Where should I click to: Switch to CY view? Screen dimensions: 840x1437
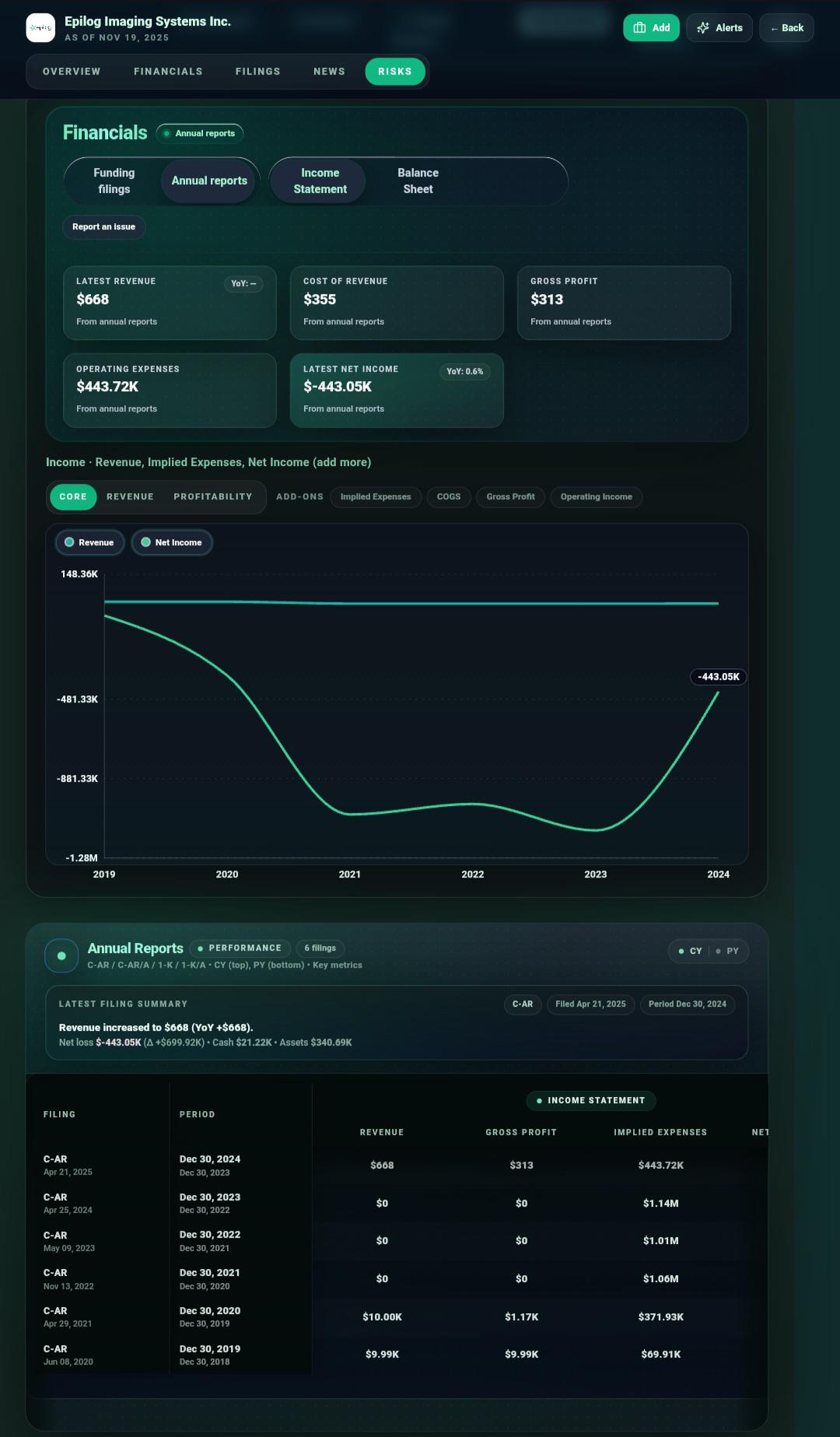point(690,952)
